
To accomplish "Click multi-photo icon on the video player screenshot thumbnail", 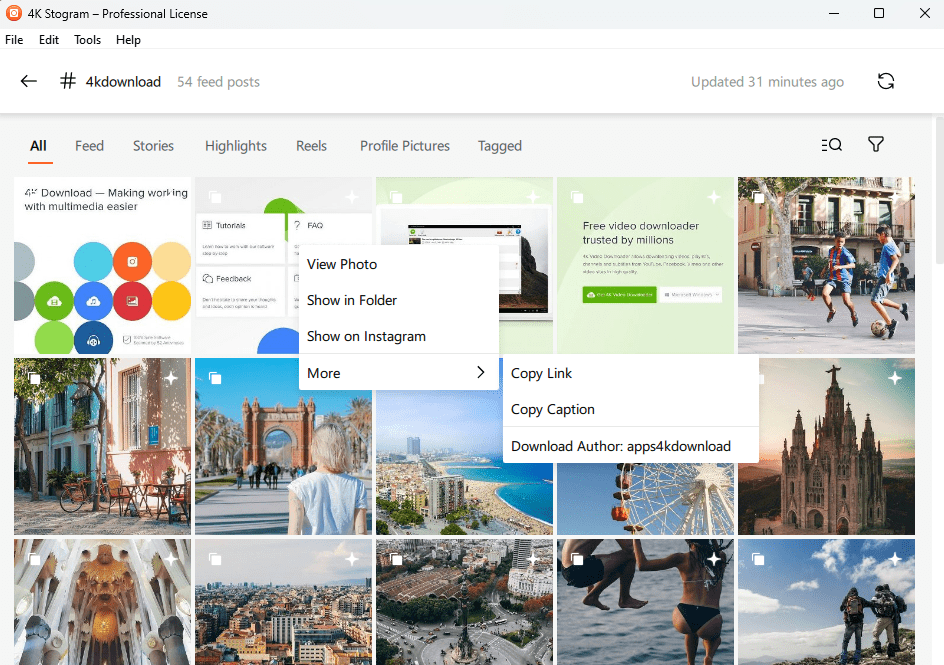I will (396, 197).
